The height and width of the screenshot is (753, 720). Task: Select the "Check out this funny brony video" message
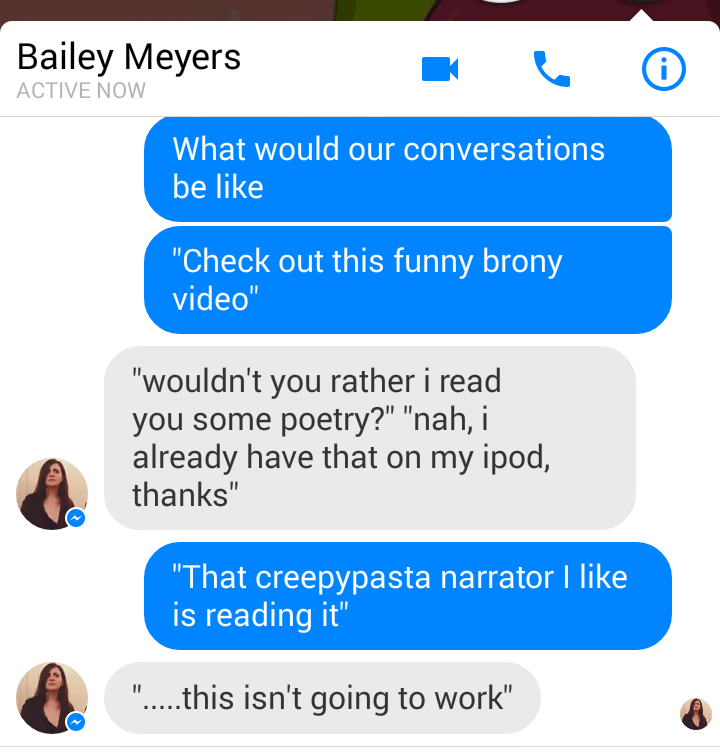pos(408,280)
